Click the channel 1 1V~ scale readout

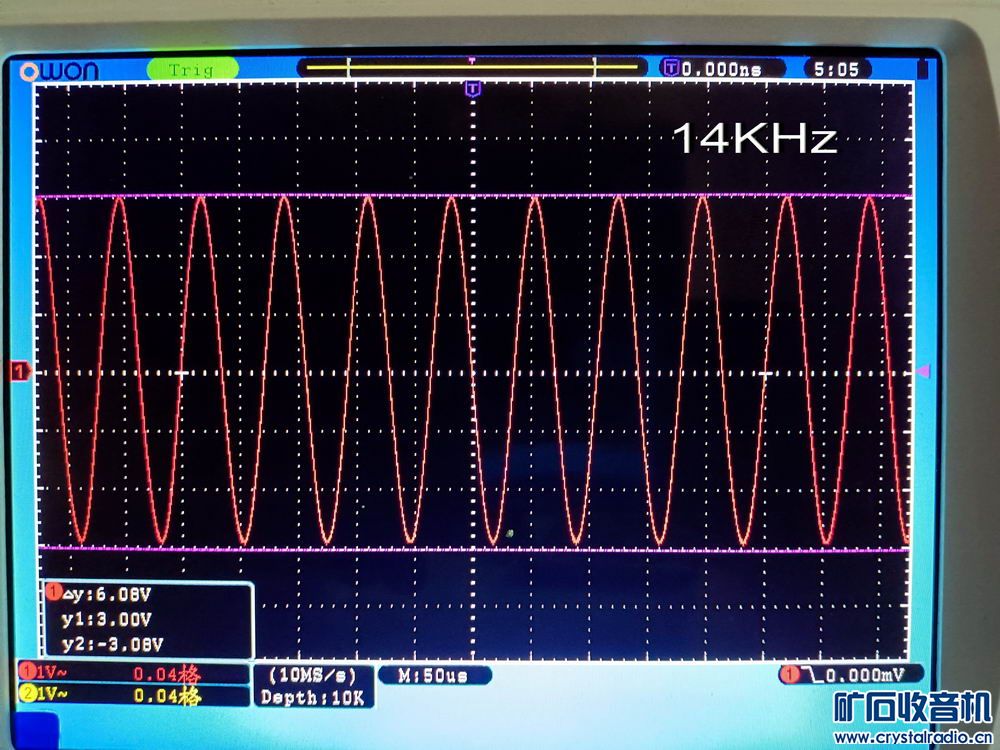point(52,672)
